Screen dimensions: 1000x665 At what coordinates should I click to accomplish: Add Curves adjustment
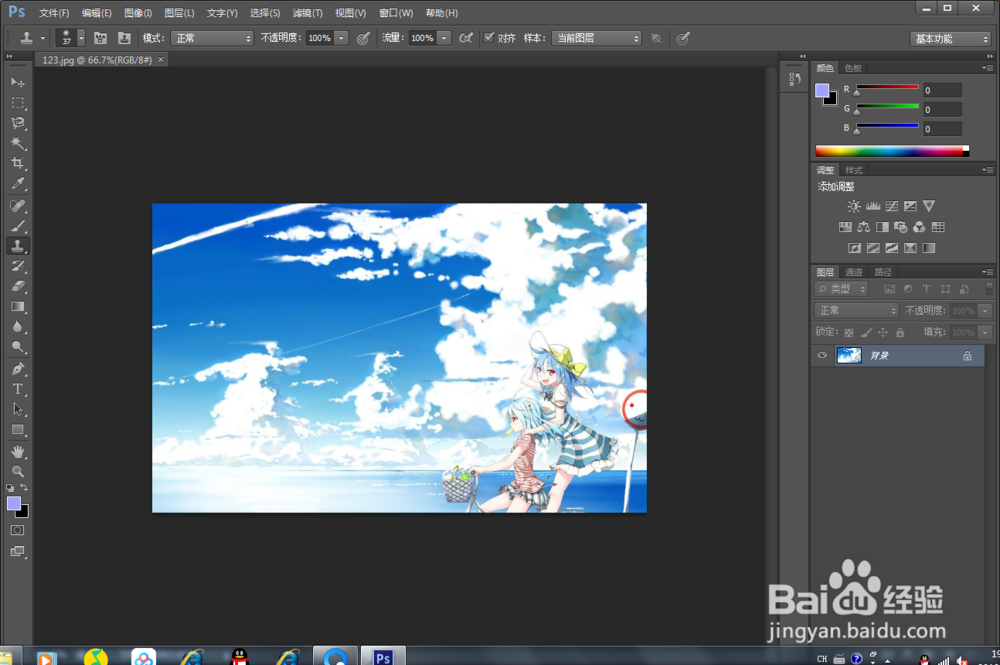[x=892, y=206]
